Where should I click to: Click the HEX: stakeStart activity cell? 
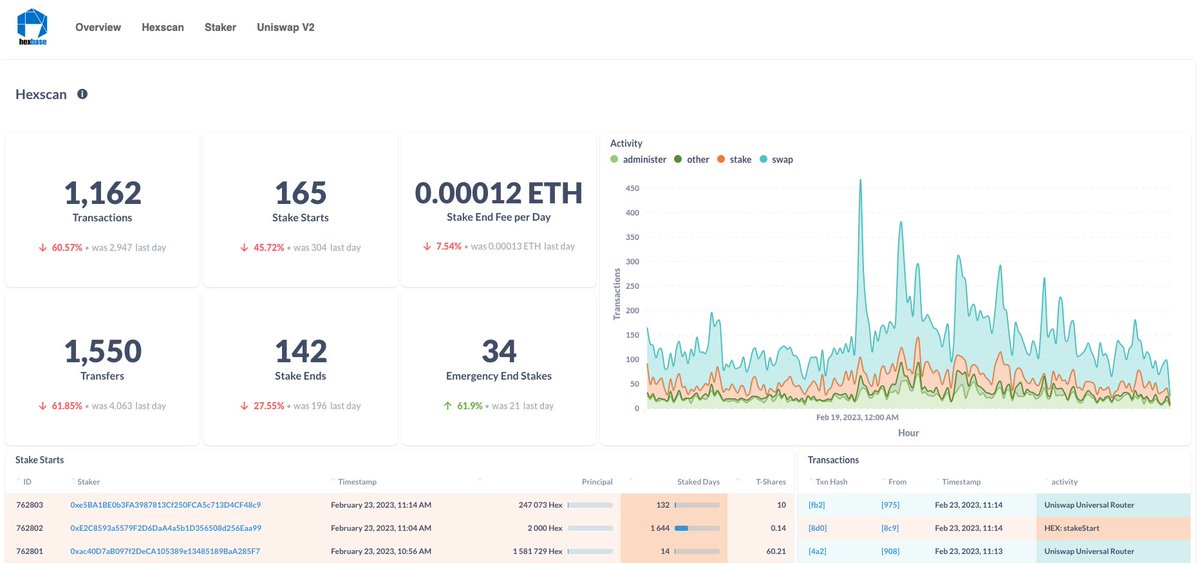point(1114,528)
